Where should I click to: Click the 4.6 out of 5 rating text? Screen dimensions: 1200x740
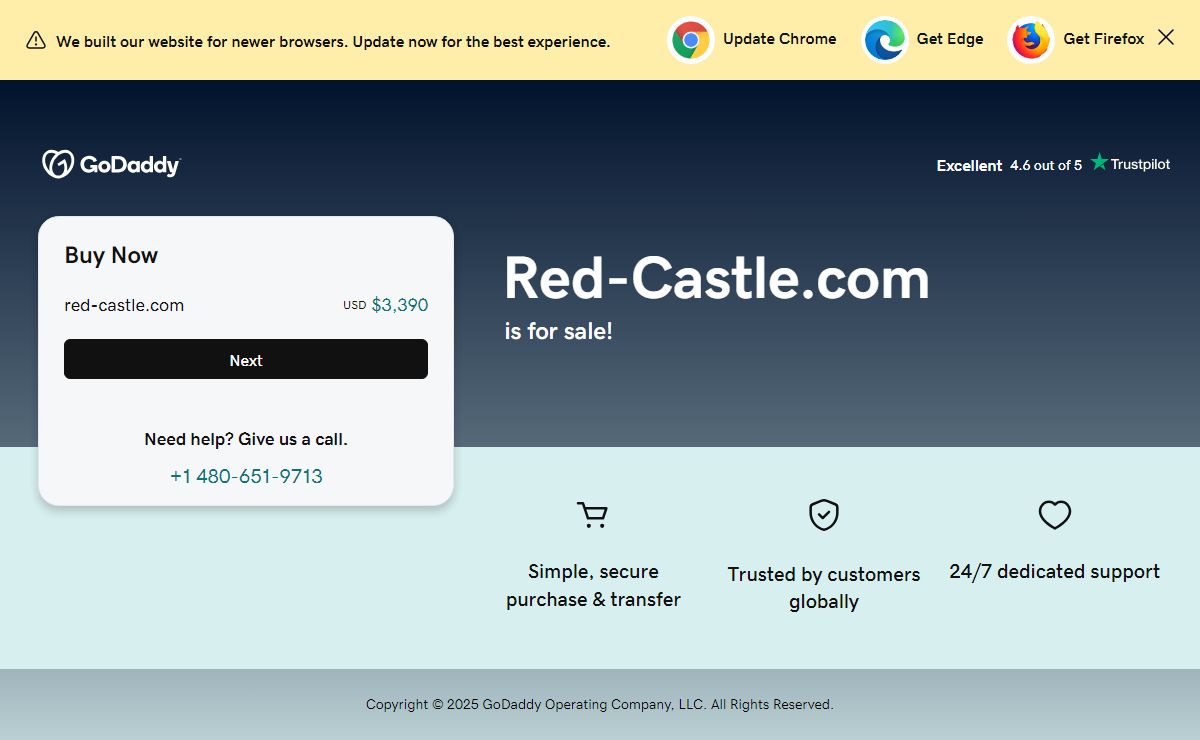[1046, 165]
